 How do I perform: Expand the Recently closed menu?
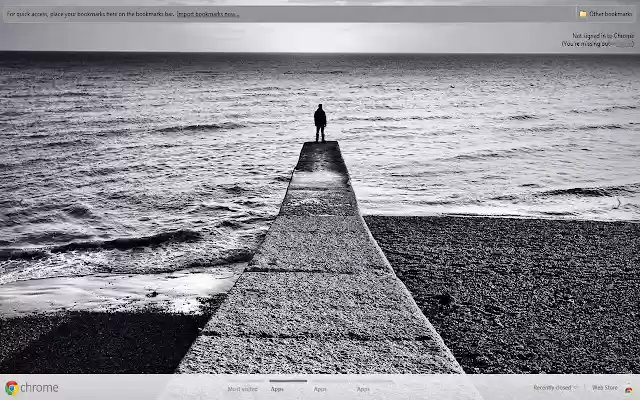click(555, 388)
